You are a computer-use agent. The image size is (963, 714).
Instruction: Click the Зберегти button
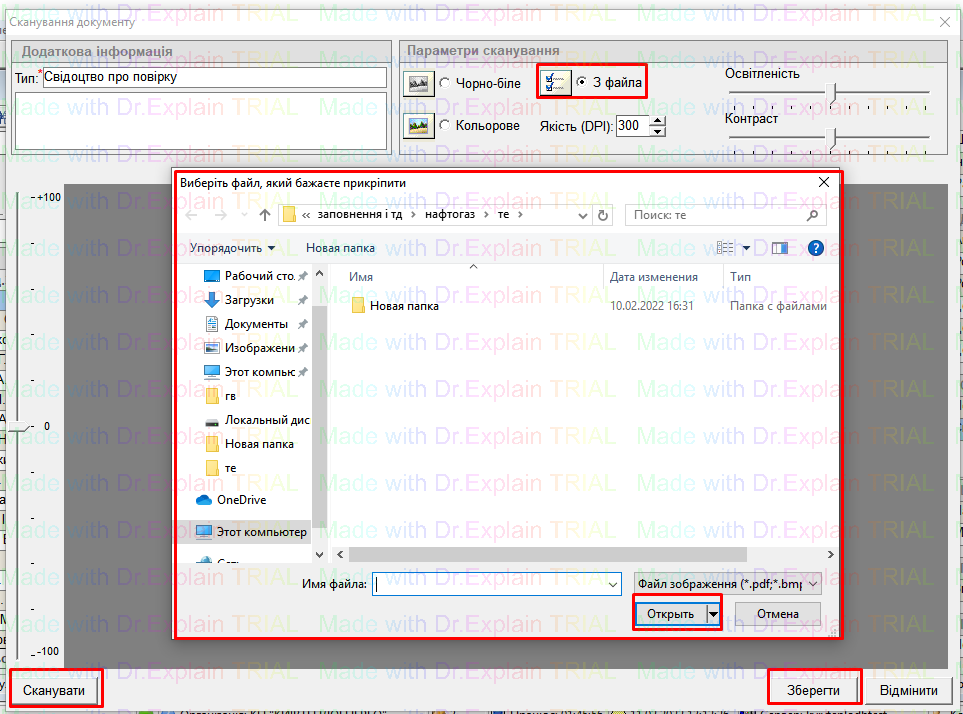[x=813, y=691]
